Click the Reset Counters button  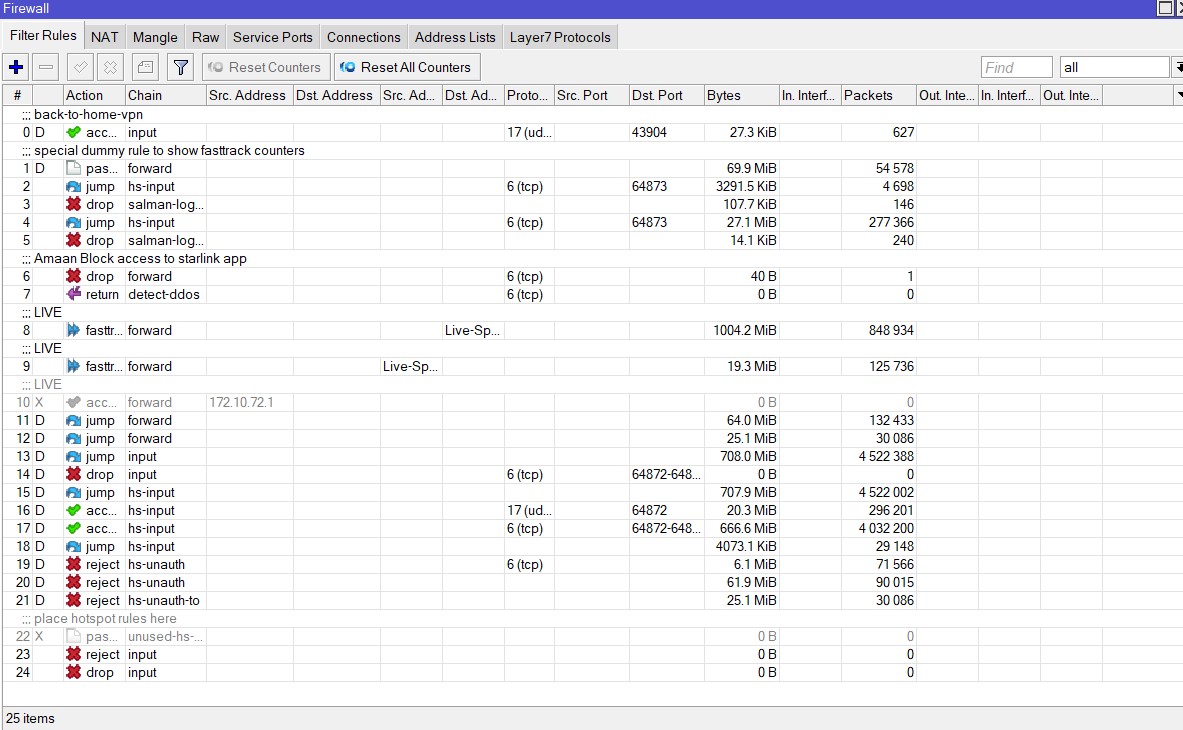pos(266,67)
